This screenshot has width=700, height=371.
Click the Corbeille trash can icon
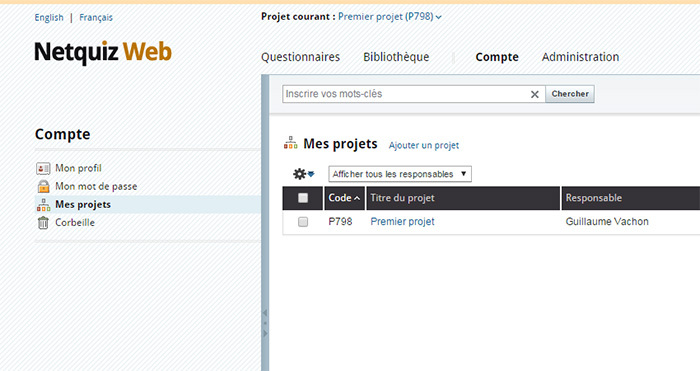(x=43, y=222)
